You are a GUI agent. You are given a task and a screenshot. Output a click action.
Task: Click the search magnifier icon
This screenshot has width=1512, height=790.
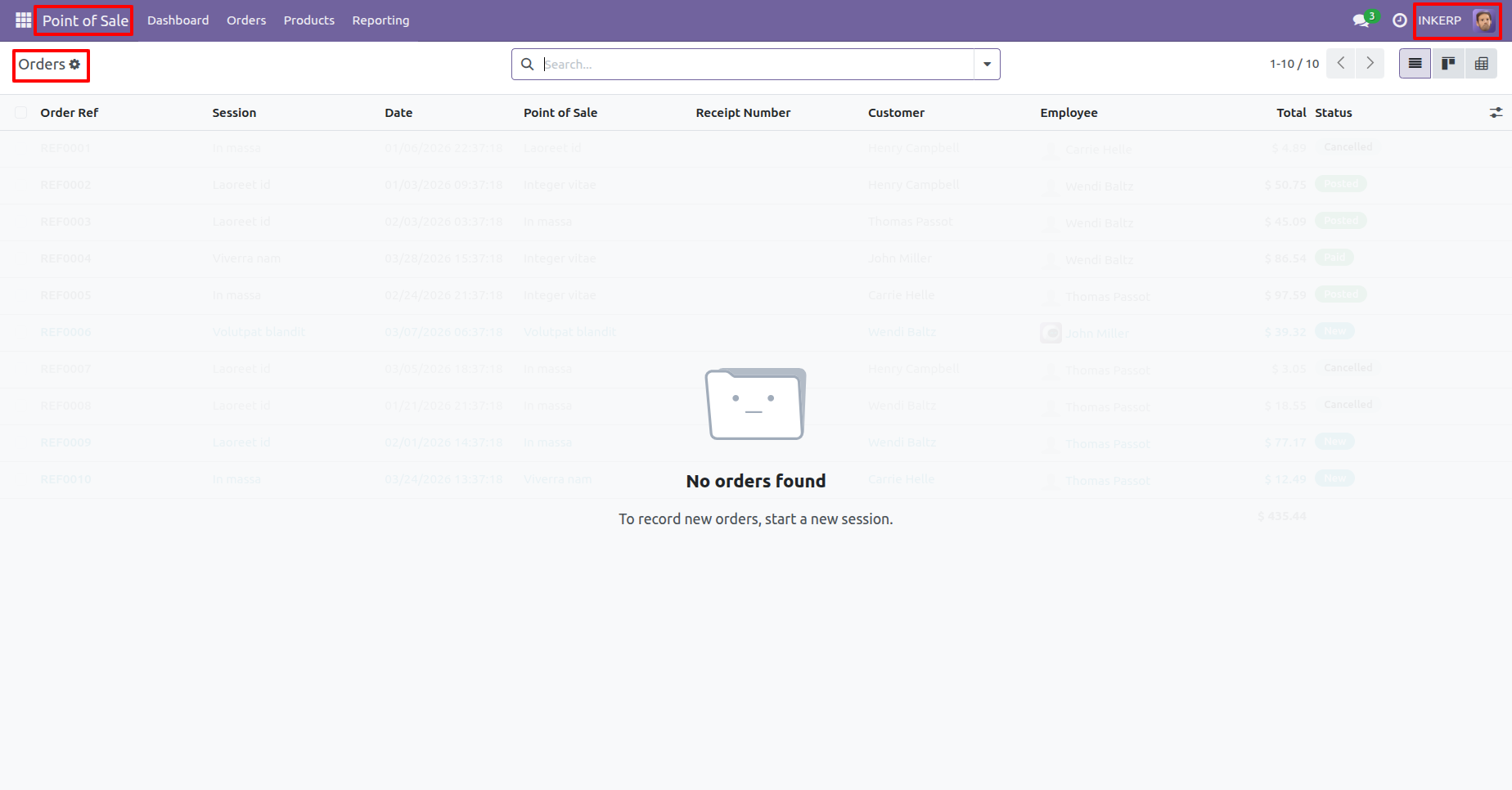pos(528,64)
